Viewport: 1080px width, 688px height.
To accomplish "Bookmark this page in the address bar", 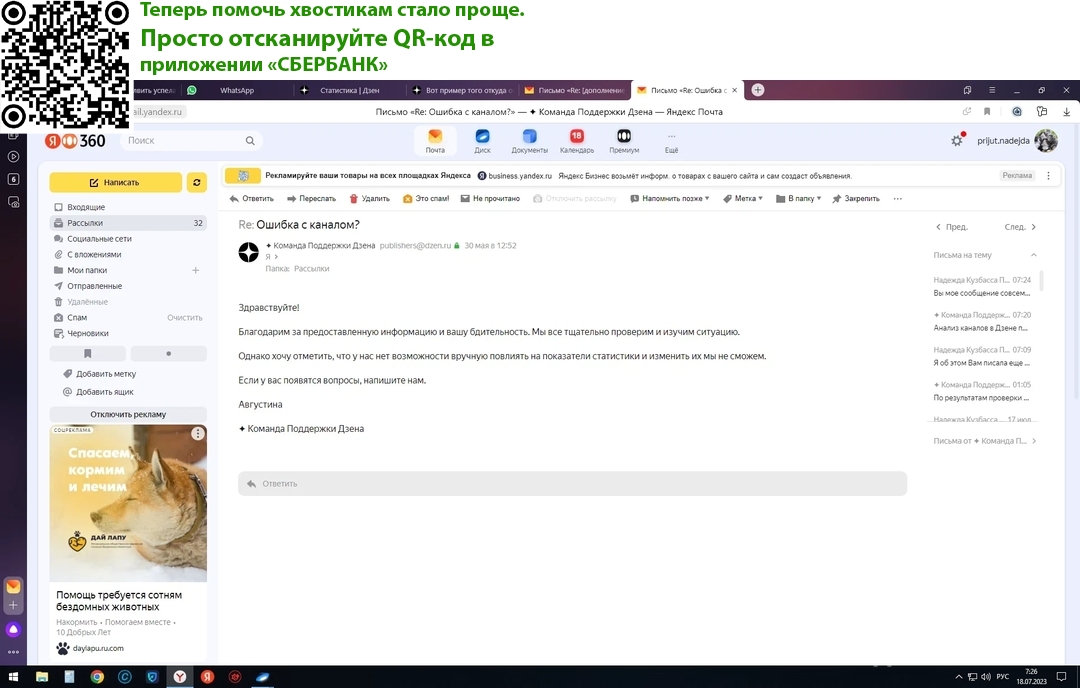I will click(x=987, y=112).
